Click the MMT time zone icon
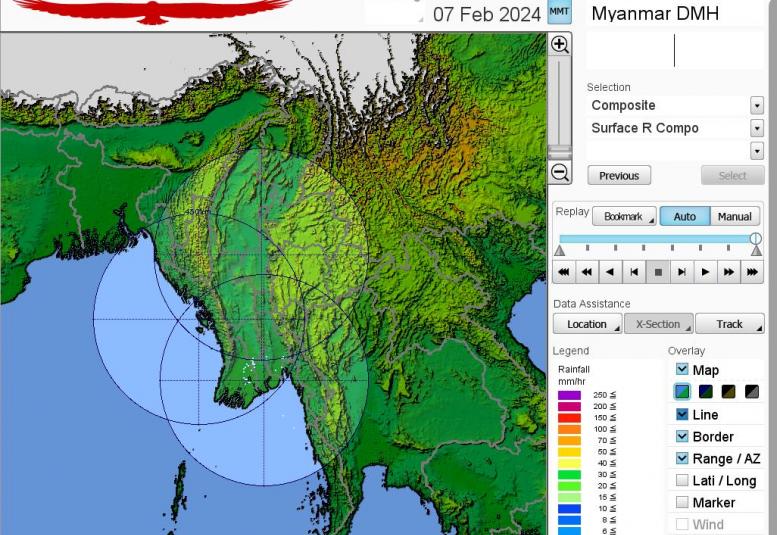 click(560, 13)
